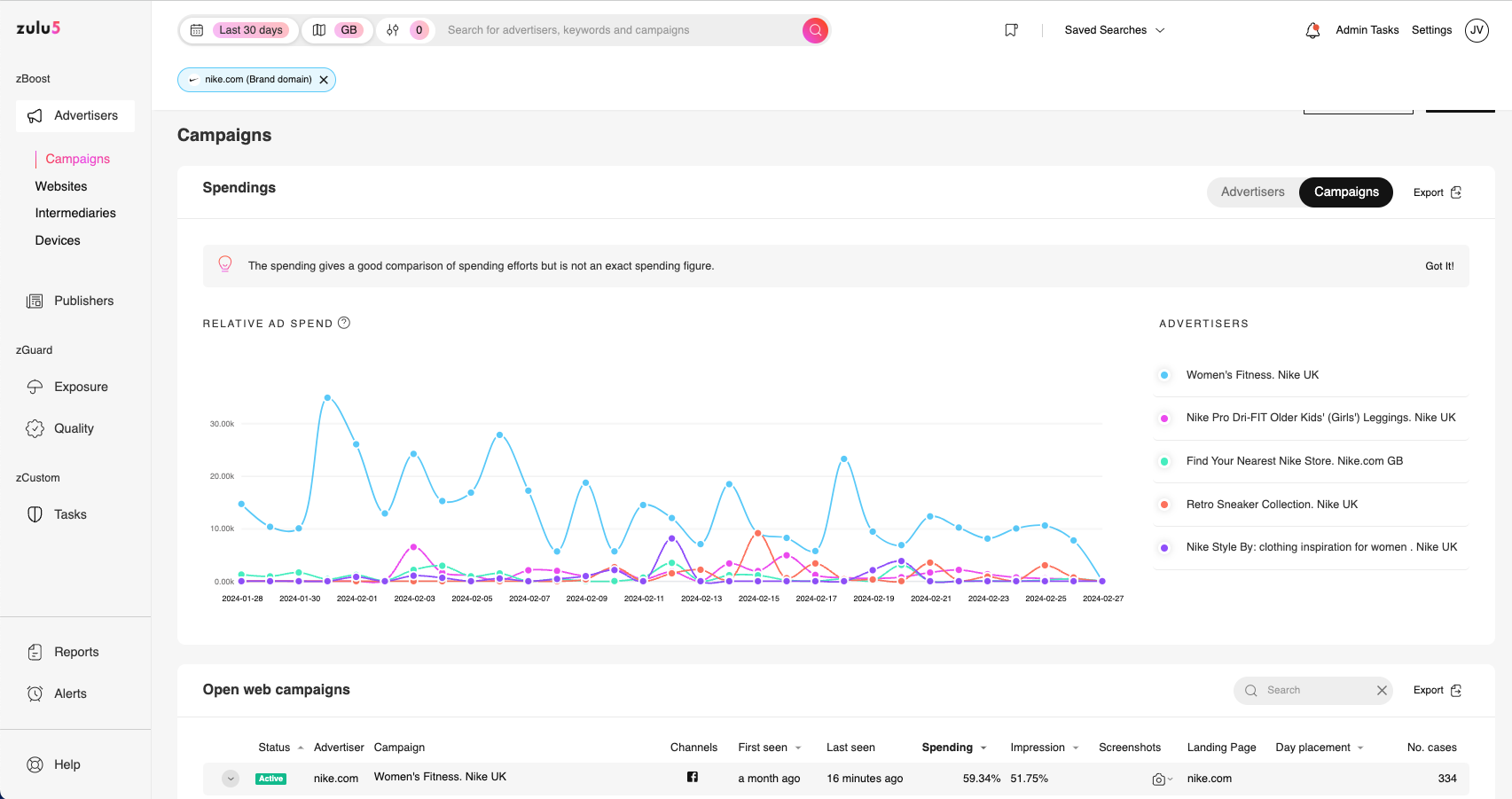Click the Relative Ad Spend help icon

click(344, 323)
